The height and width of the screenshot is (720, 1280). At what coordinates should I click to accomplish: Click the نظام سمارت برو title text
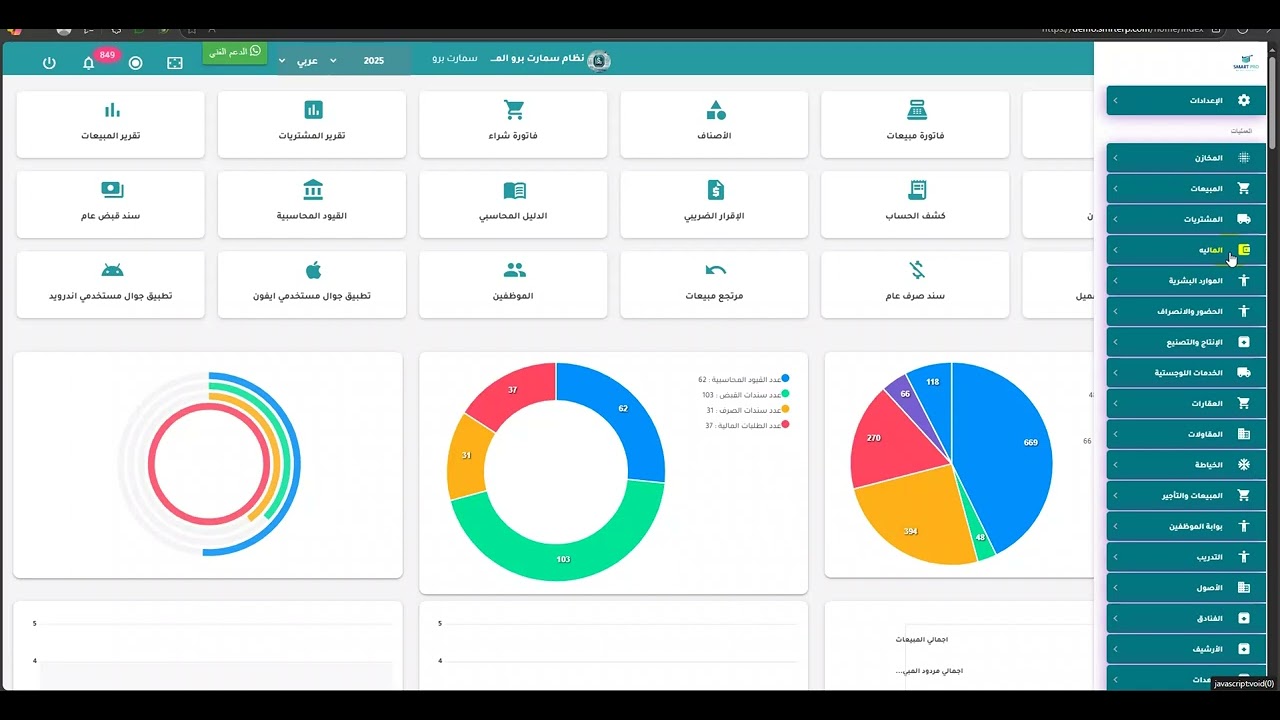pyautogui.click(x=538, y=60)
